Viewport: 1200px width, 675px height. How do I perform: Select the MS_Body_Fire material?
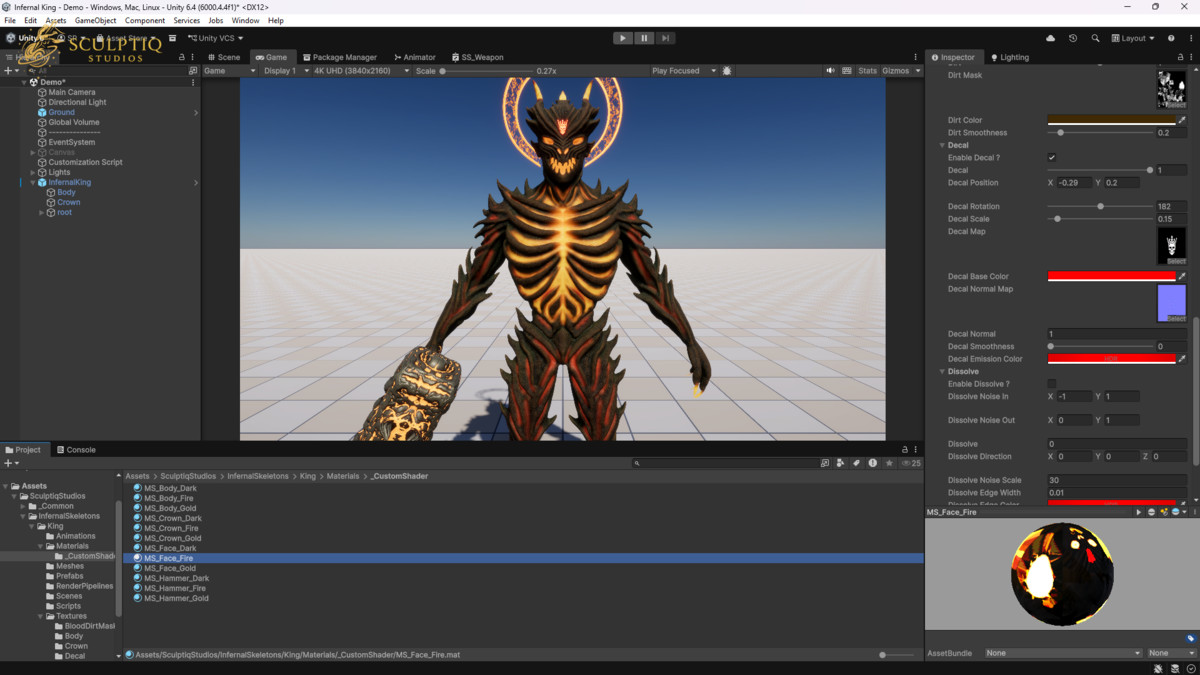point(168,498)
